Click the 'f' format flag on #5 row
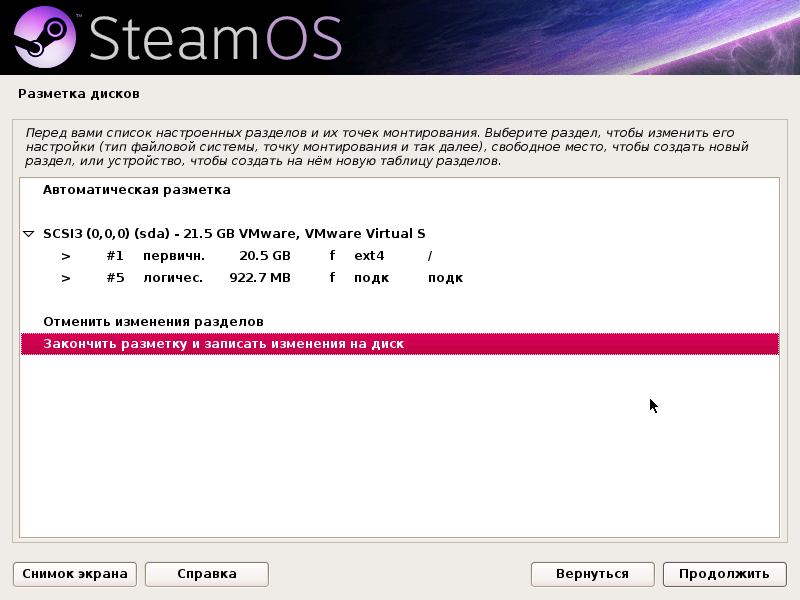This screenshot has width=800, height=600. (332, 277)
